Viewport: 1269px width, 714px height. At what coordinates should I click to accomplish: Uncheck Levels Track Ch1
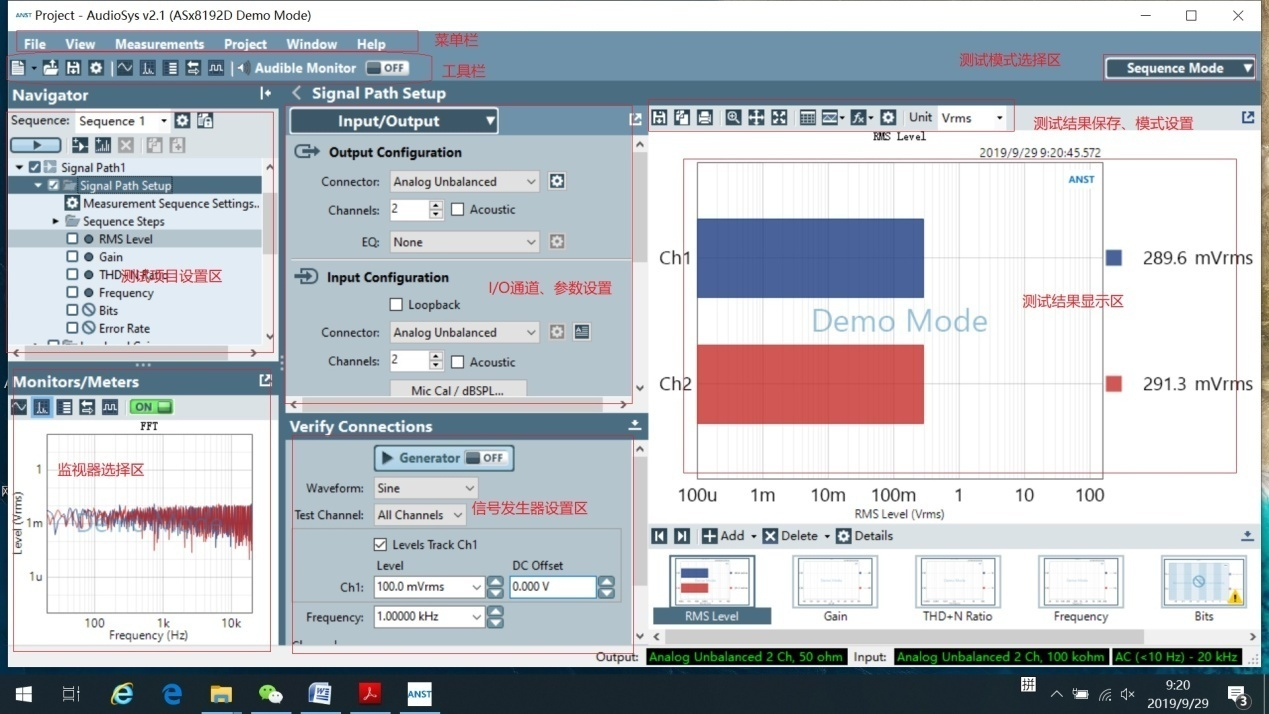click(x=380, y=545)
